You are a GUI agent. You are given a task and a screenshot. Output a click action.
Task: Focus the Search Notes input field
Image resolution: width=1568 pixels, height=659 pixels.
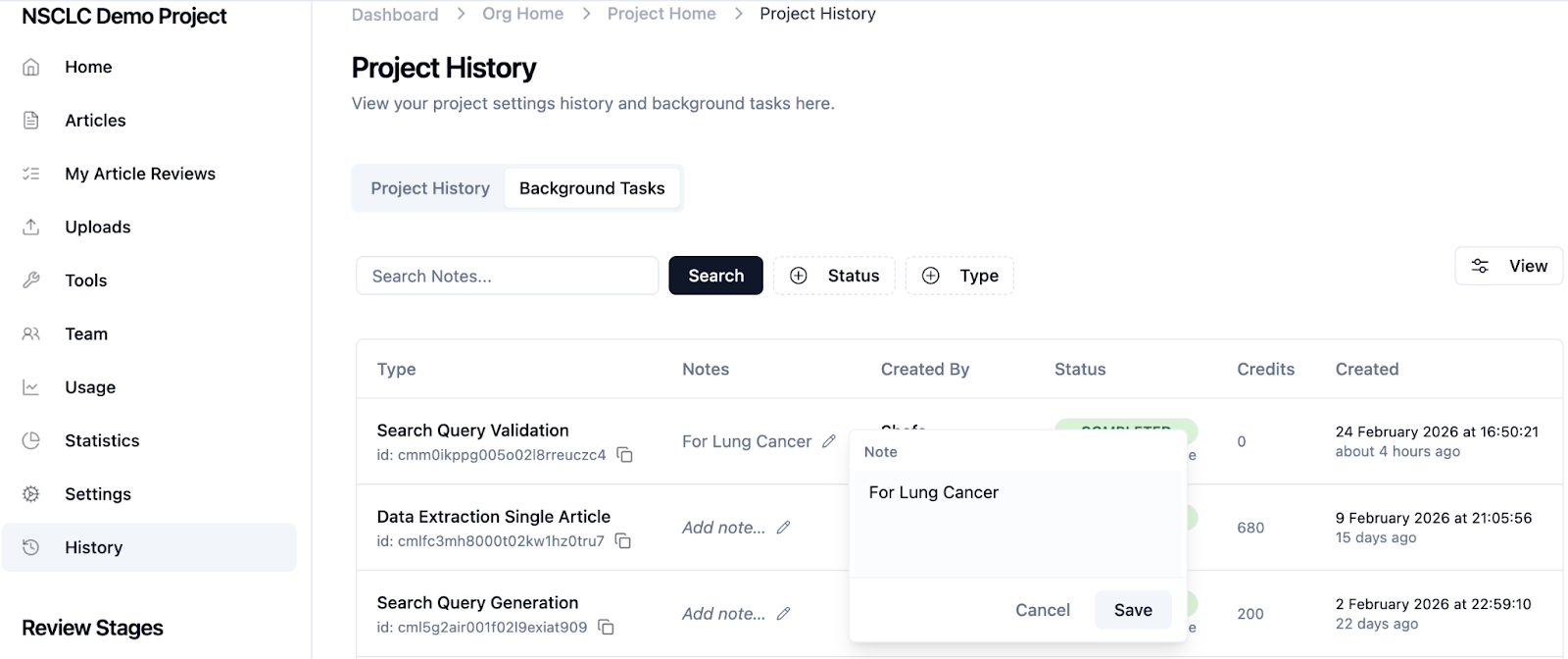click(x=507, y=276)
